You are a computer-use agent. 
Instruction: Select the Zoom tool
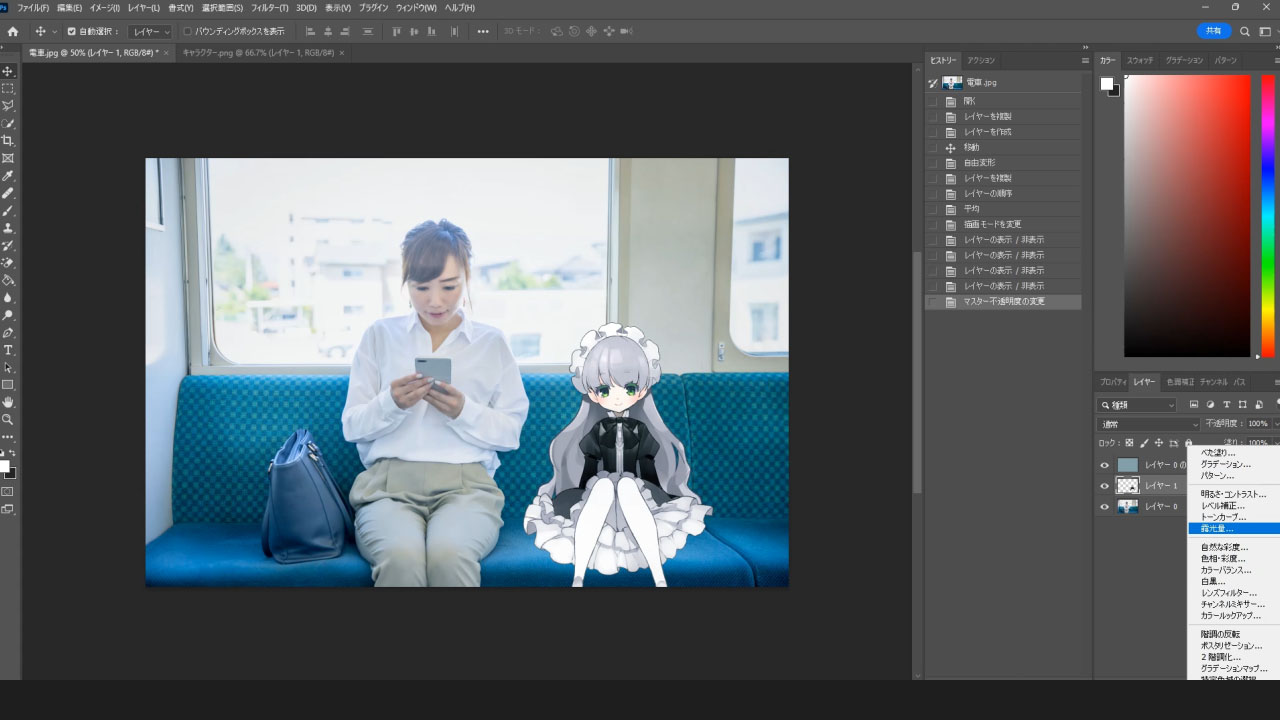pyautogui.click(x=8, y=420)
